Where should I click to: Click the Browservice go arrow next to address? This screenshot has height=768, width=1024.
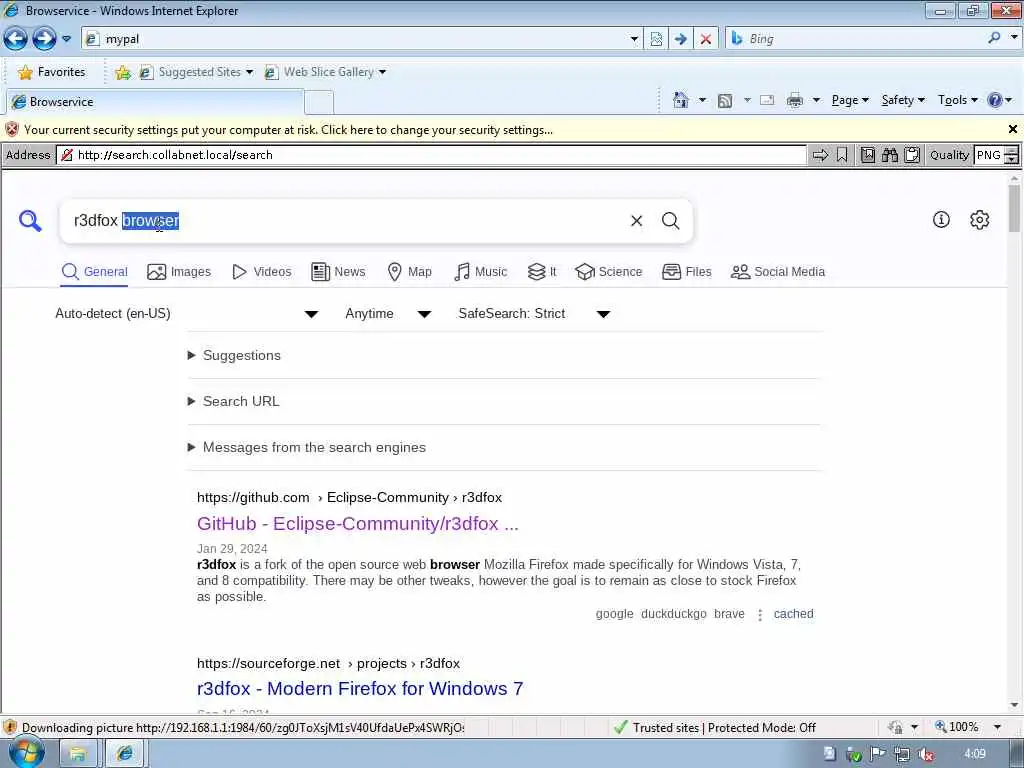pyautogui.click(x=820, y=155)
